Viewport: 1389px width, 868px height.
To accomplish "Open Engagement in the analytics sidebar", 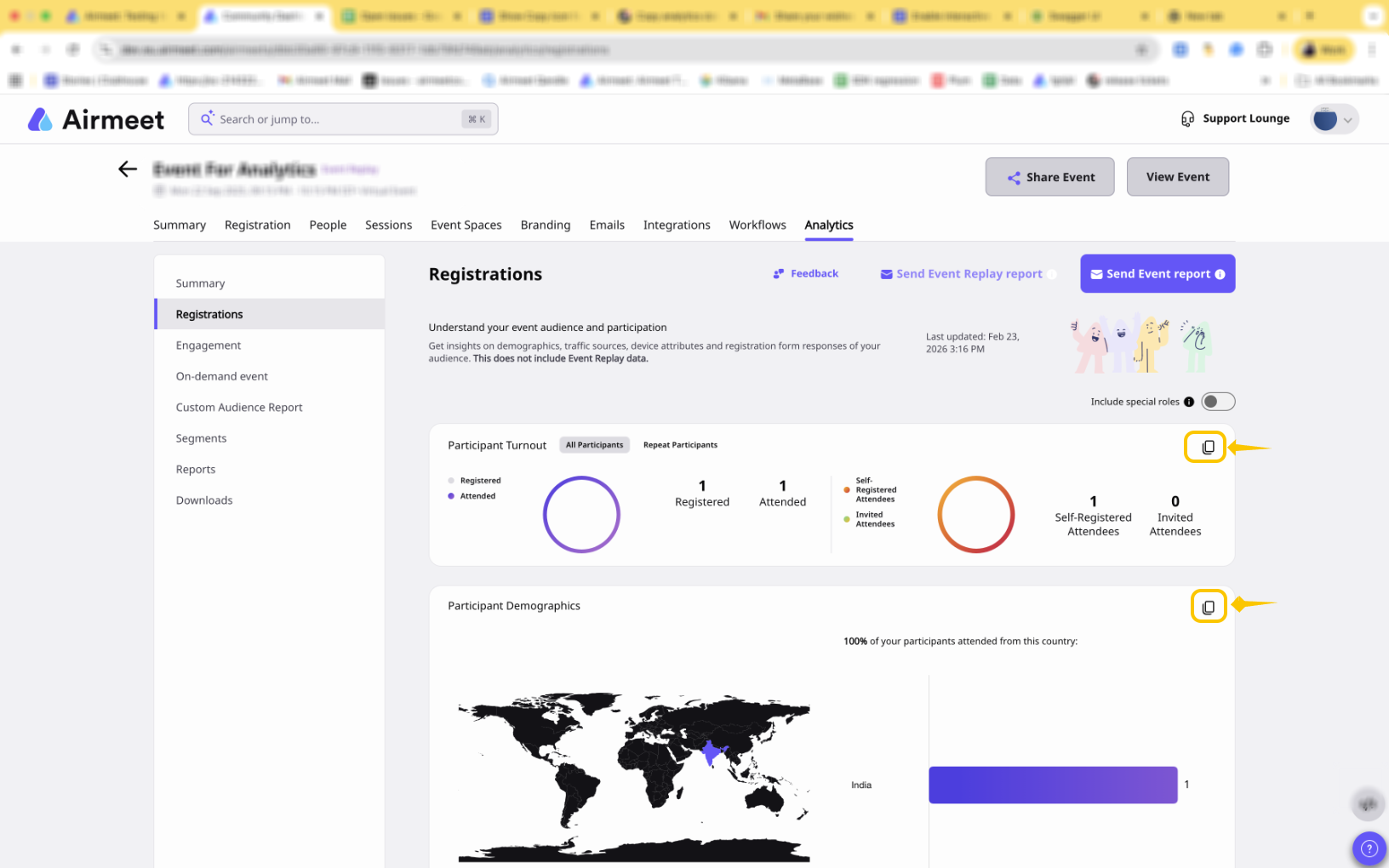I will [x=209, y=345].
